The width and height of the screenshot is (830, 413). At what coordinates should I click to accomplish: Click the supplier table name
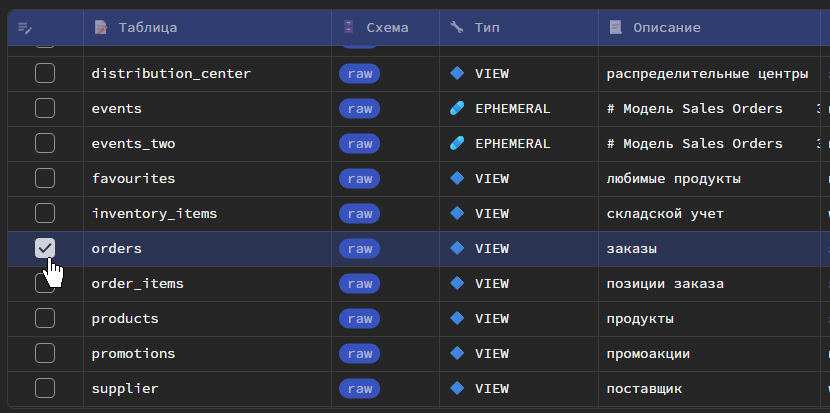[x=125, y=388]
